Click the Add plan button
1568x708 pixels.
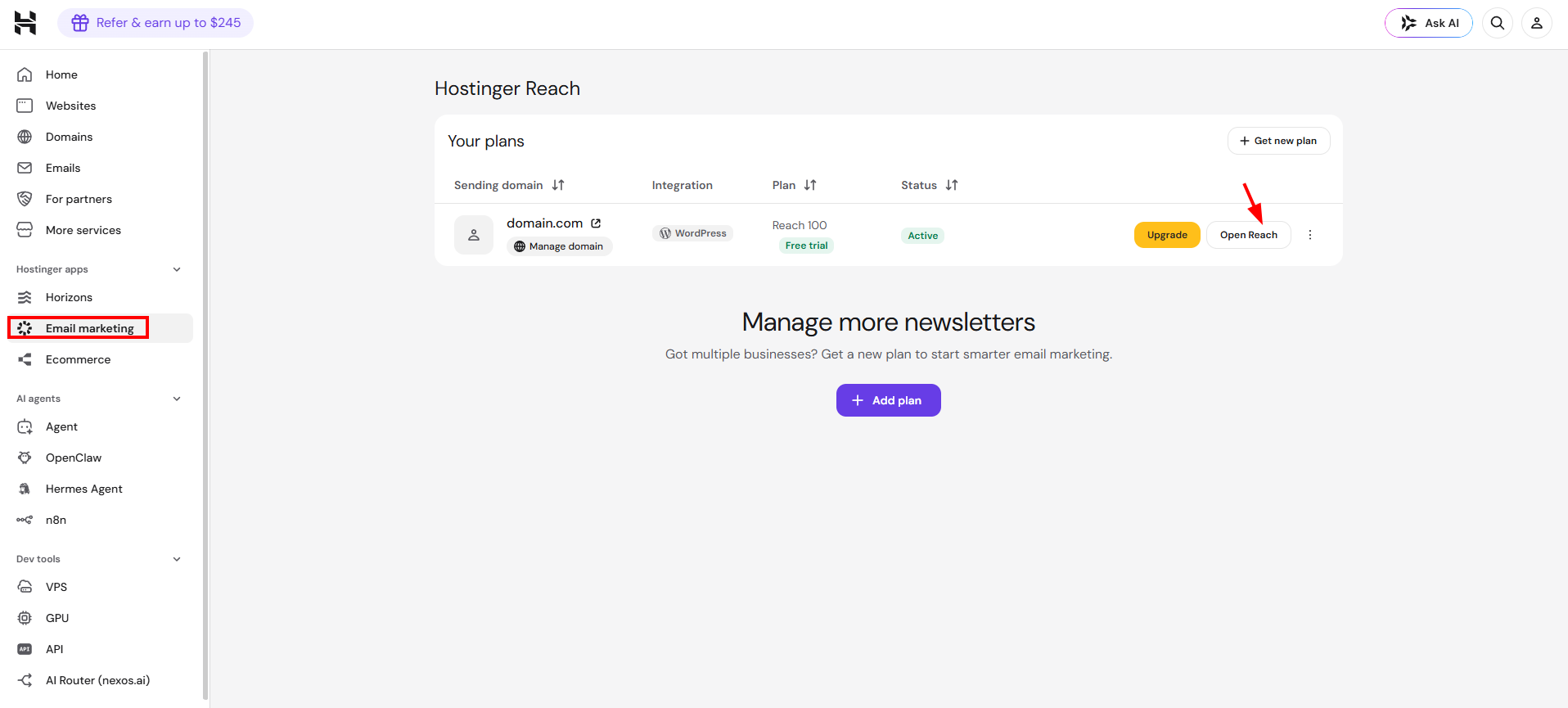click(889, 400)
